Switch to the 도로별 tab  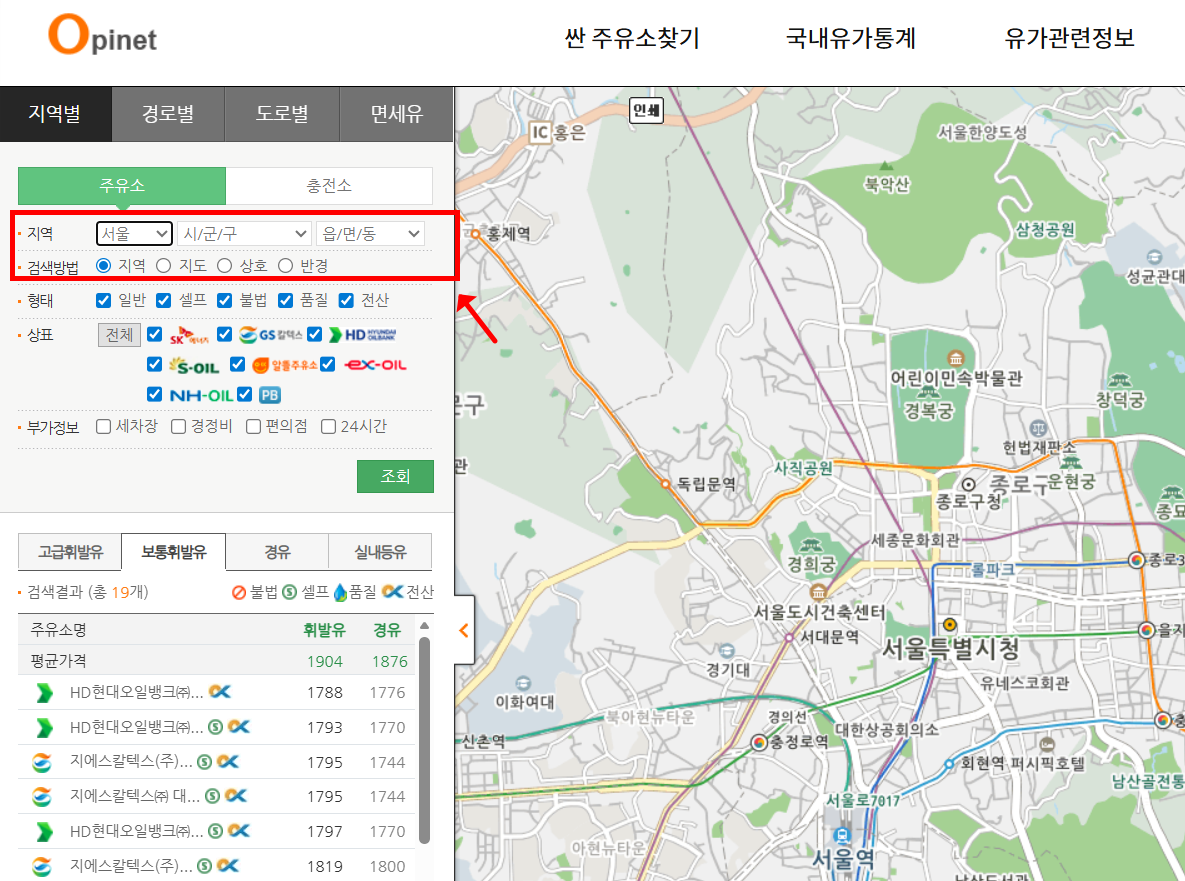(x=282, y=114)
